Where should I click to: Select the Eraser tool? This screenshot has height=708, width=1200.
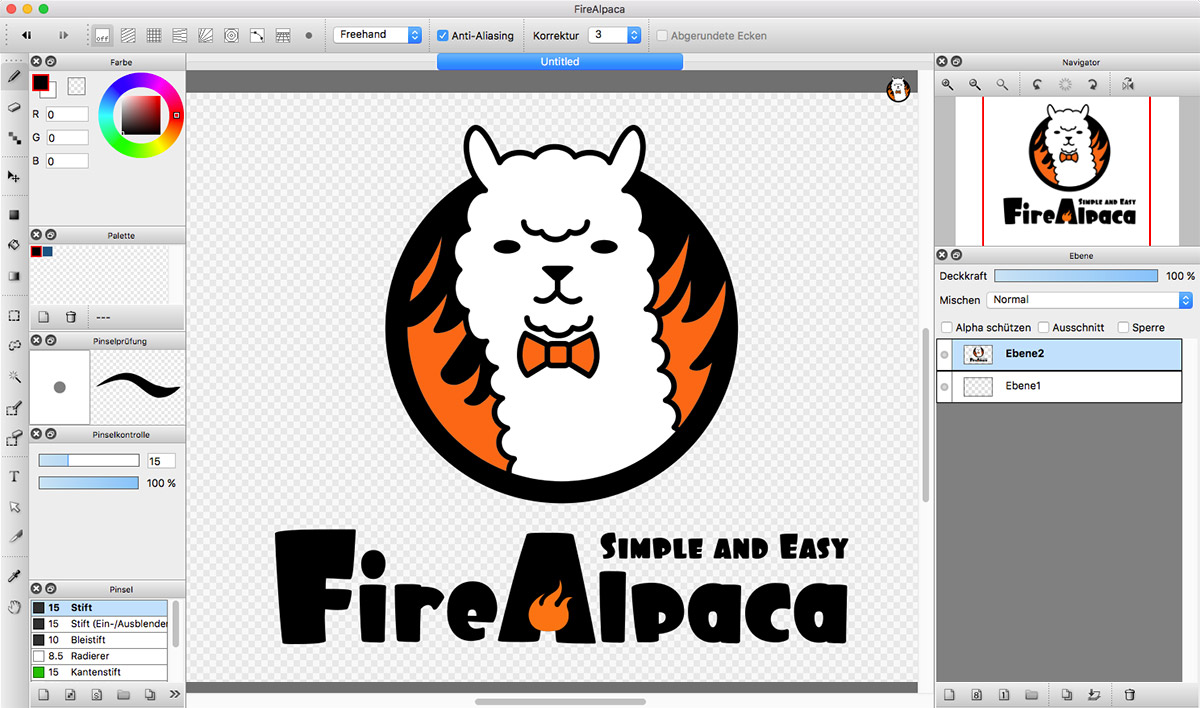[x=14, y=106]
